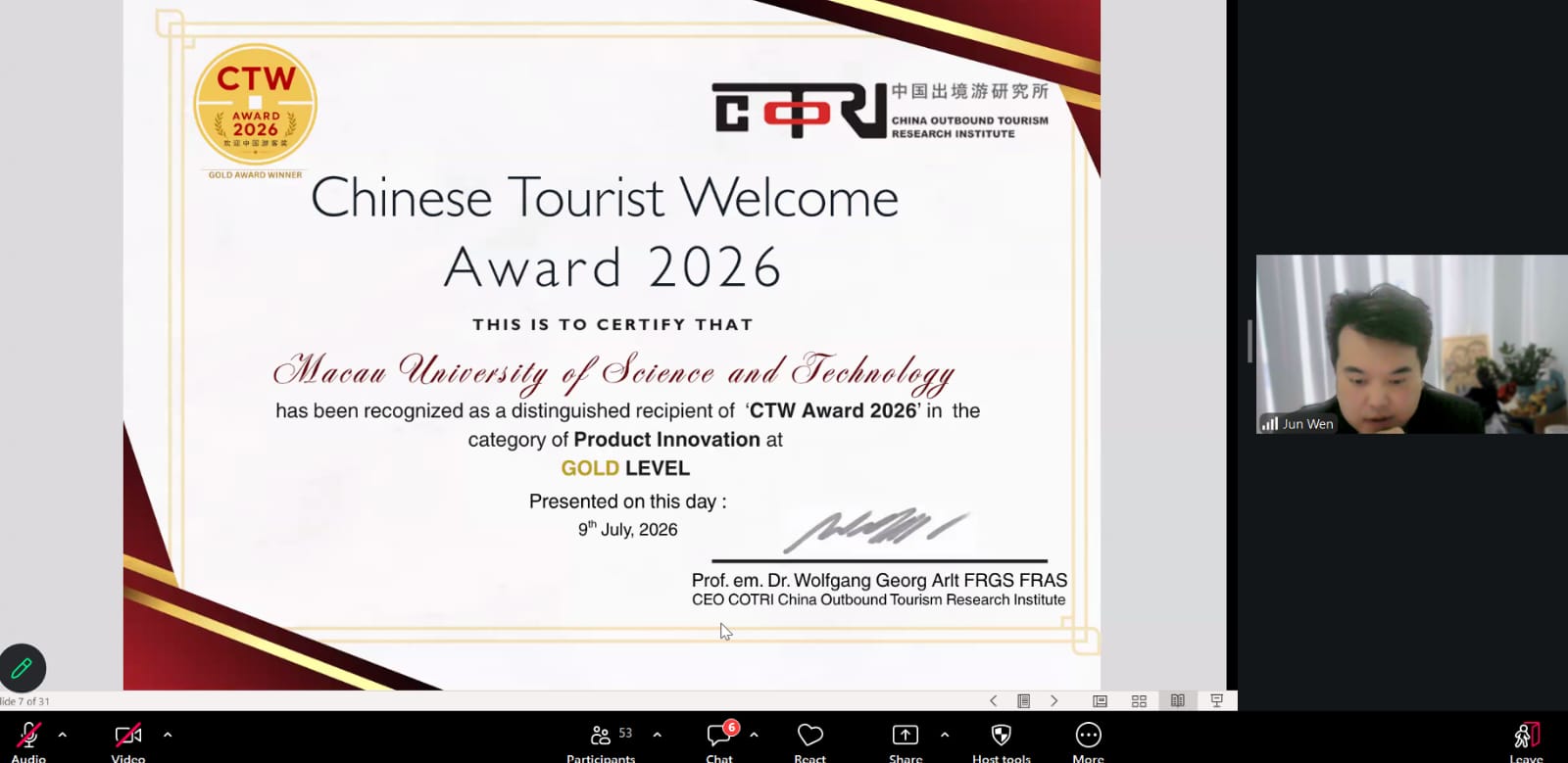Open the React heart menu
The image size is (1568, 763).
tap(810, 741)
